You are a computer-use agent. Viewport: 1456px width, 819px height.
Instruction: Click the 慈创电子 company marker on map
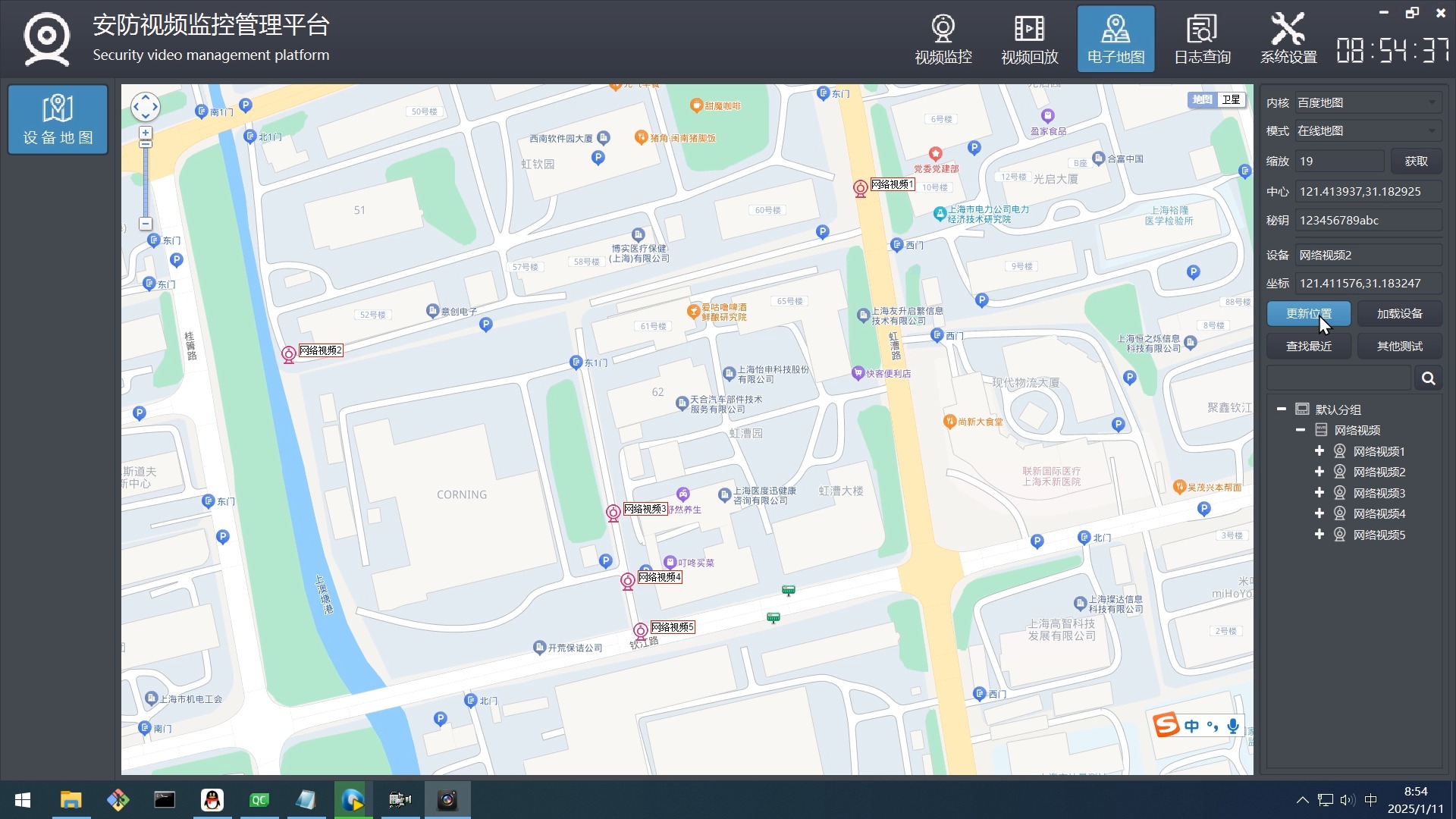pos(432,311)
